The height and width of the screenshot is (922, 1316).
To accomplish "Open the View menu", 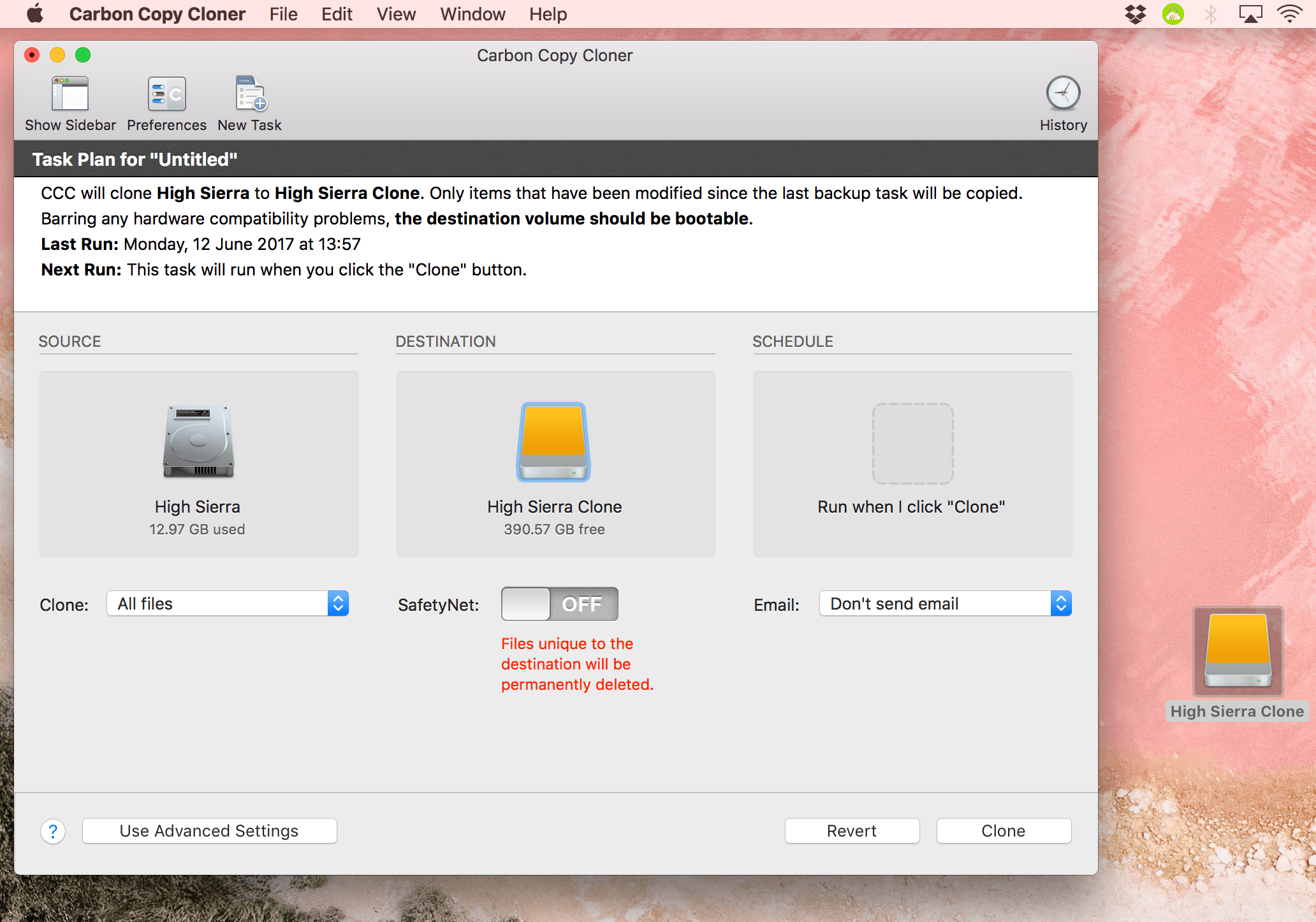I will point(396,14).
